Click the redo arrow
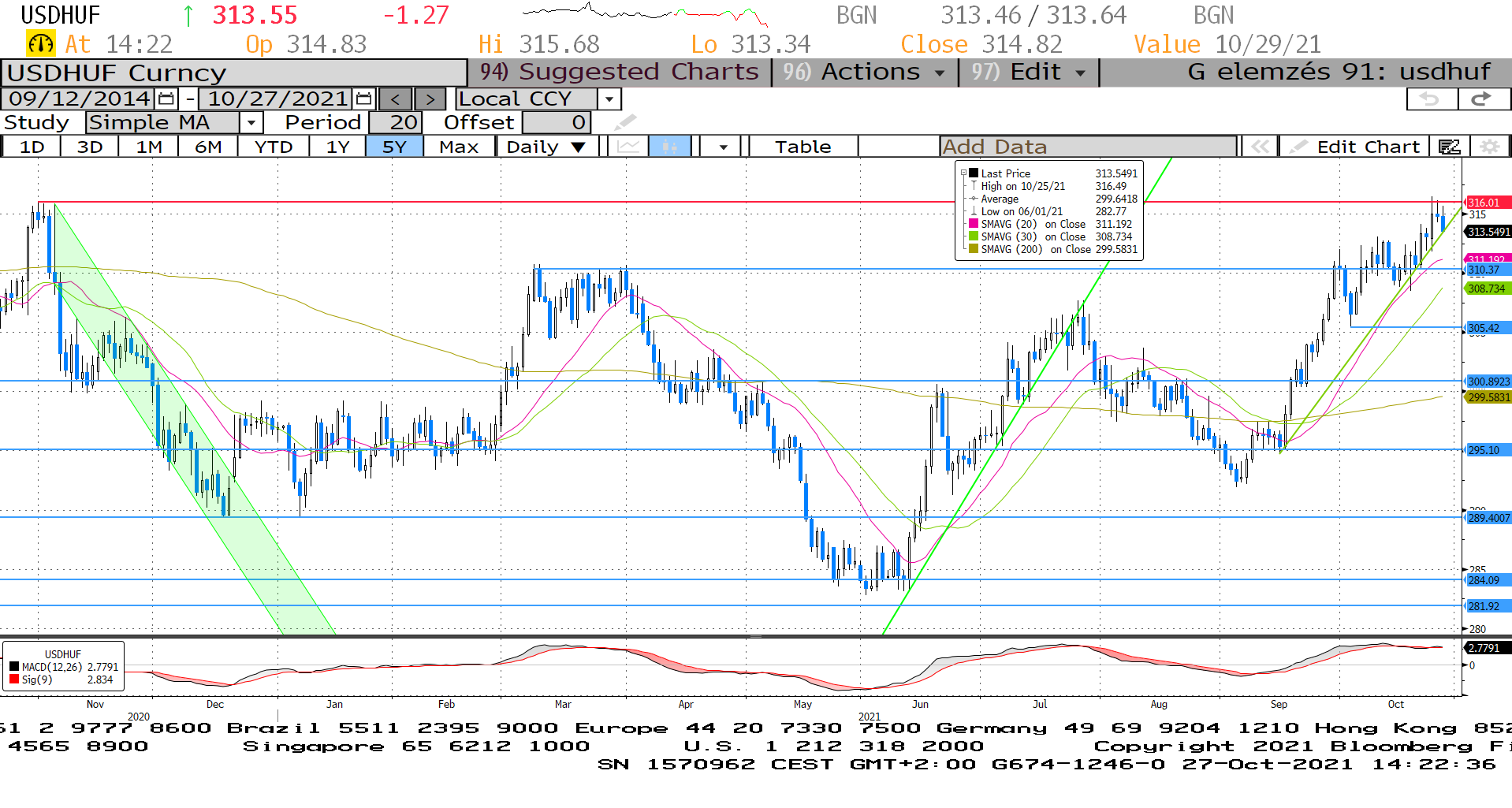This screenshot has height=808, width=1512. tap(1483, 99)
